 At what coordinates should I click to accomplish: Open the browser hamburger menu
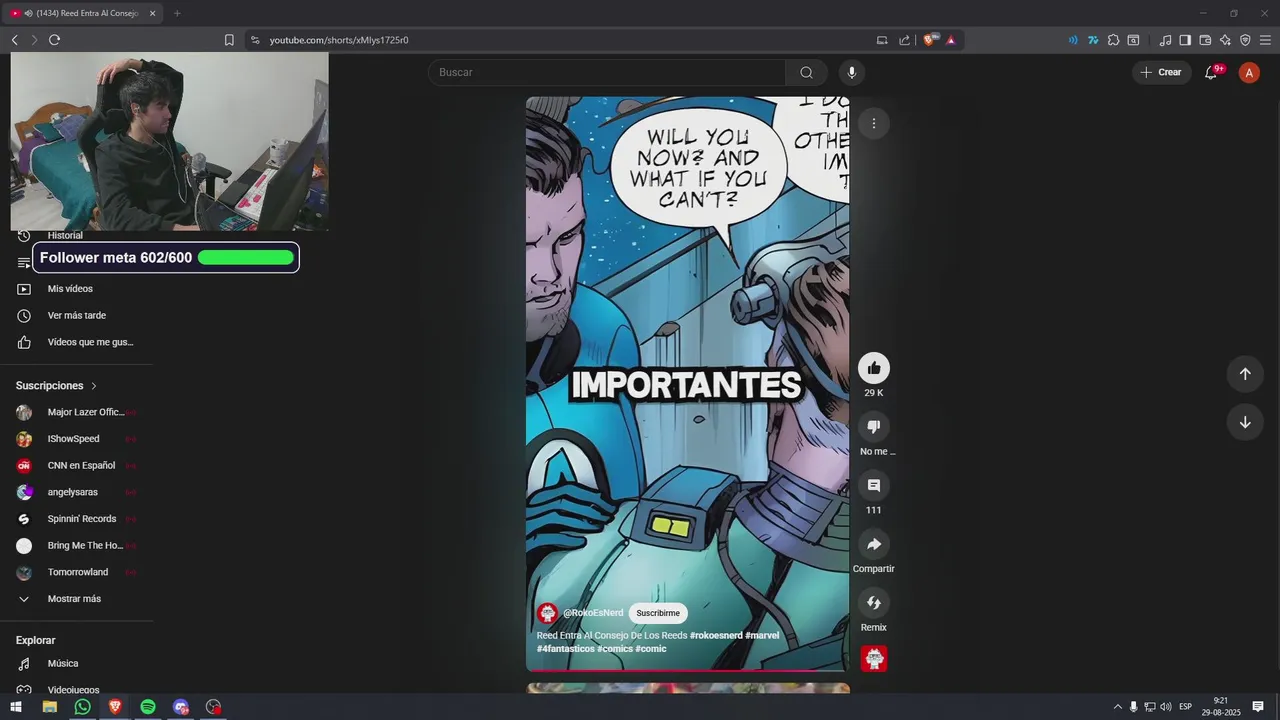(1265, 40)
